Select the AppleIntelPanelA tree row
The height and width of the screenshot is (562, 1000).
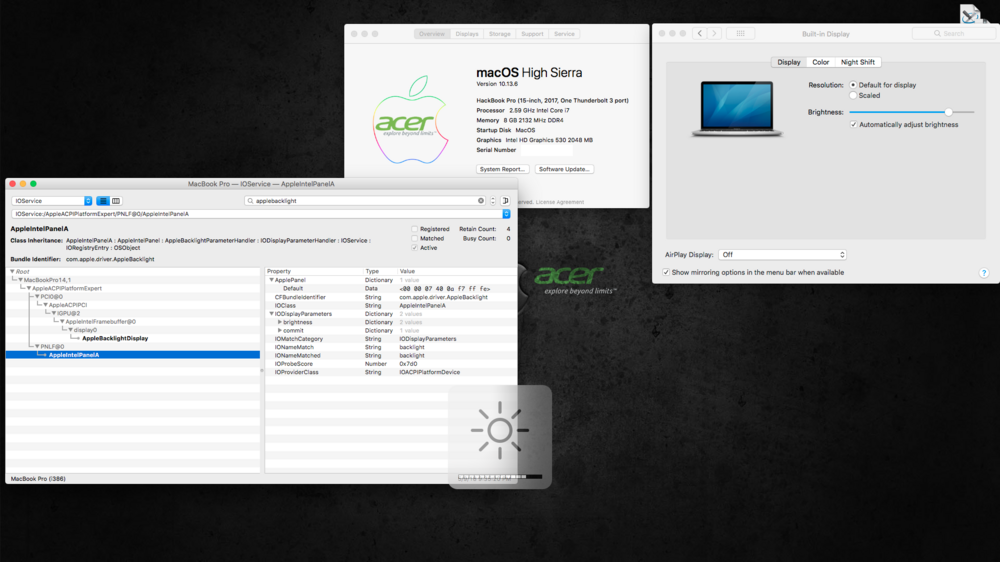pos(133,355)
